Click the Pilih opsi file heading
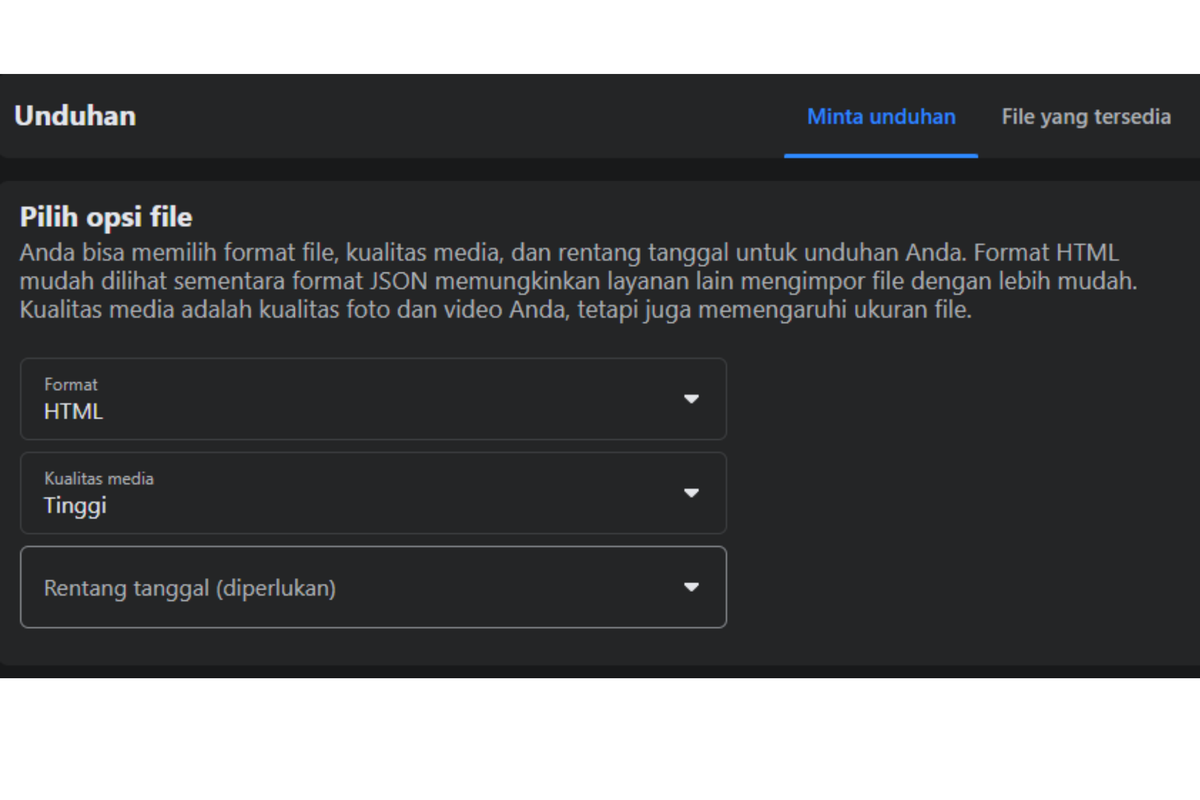1200x800 pixels. 104,216
